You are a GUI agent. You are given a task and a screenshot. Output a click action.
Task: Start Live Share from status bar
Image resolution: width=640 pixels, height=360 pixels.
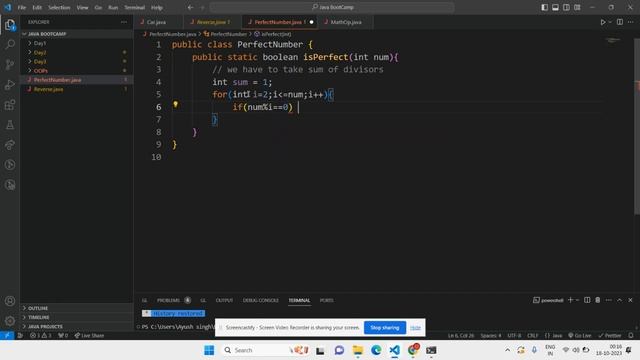(89, 336)
